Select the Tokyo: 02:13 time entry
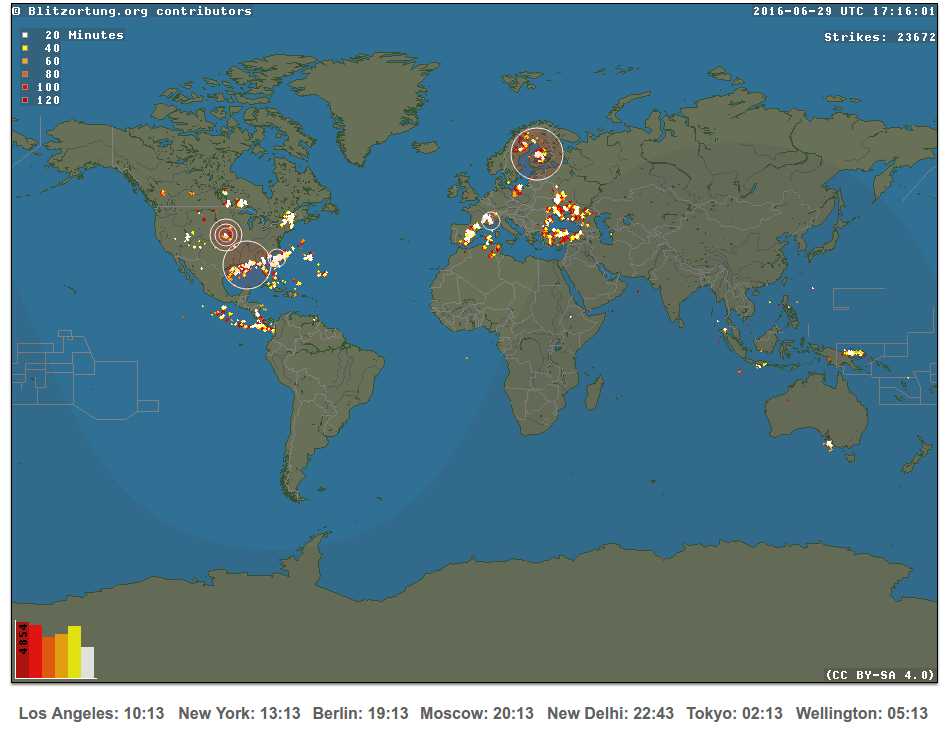This screenshot has width=944, height=729. 733,713
